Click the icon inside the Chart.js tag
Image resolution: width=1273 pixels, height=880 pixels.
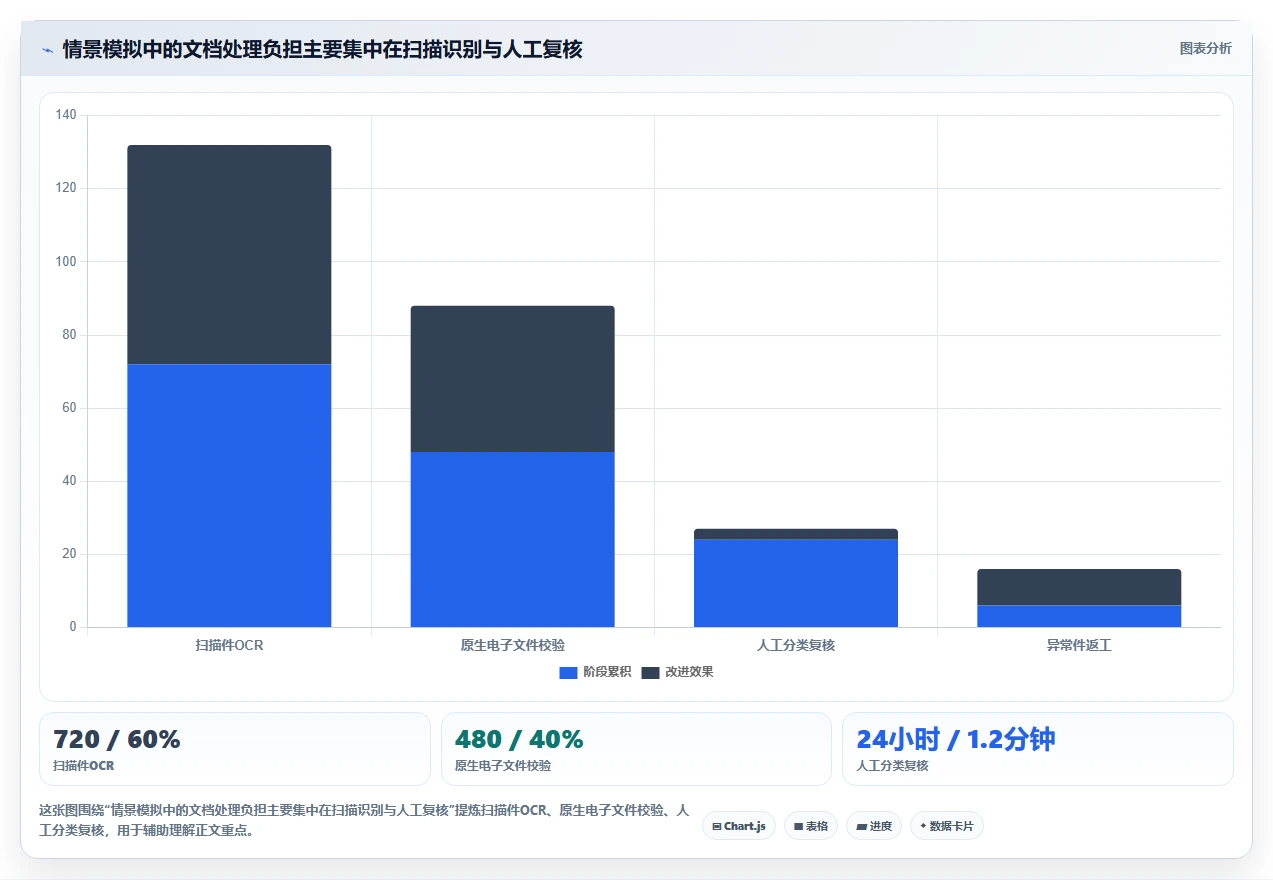pyautogui.click(x=717, y=827)
